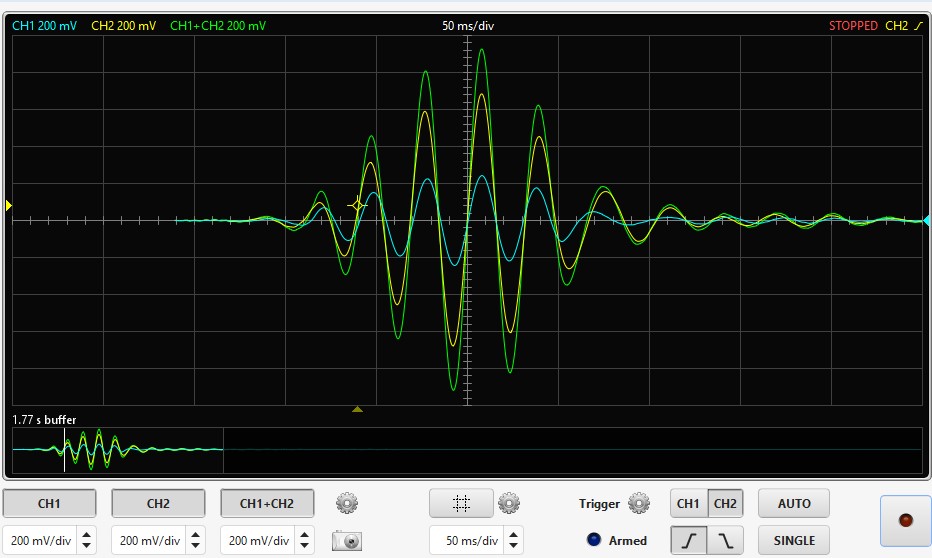
Task: Increase CH1 volts per division
Action: [86, 535]
